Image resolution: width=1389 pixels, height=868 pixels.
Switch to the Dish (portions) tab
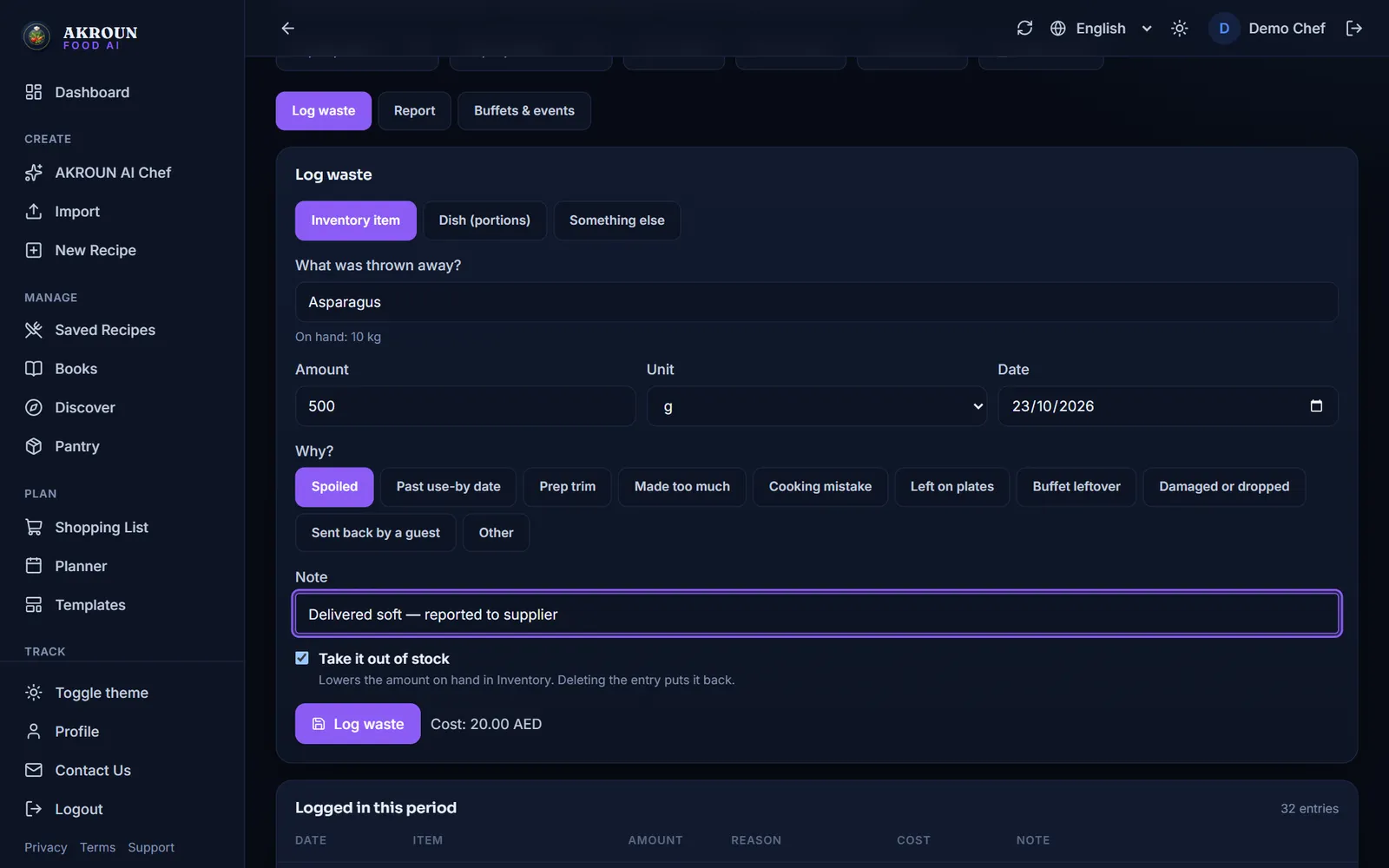(x=484, y=220)
